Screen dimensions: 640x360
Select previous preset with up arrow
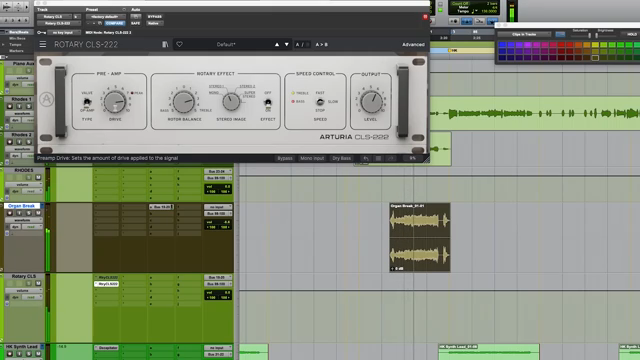tap(277, 44)
